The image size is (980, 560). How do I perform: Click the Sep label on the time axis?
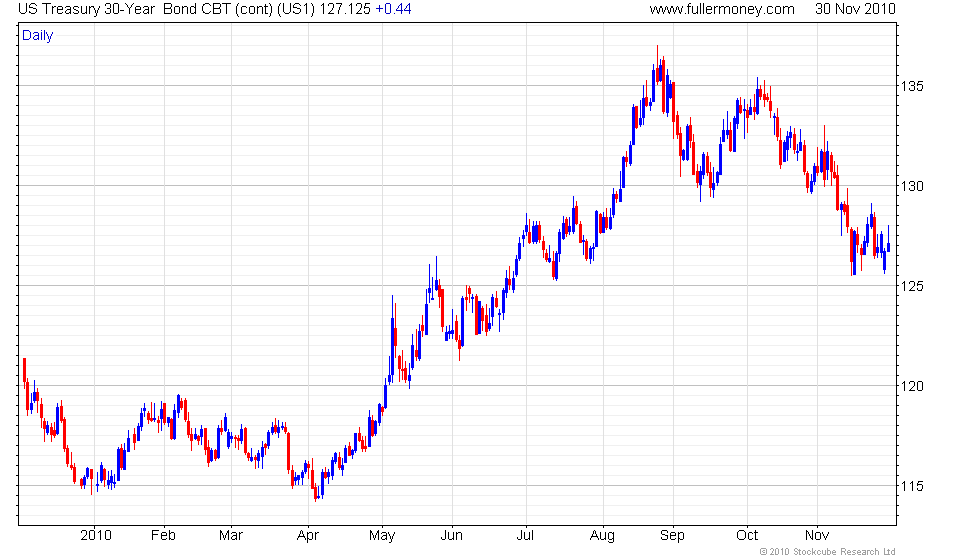(x=672, y=536)
